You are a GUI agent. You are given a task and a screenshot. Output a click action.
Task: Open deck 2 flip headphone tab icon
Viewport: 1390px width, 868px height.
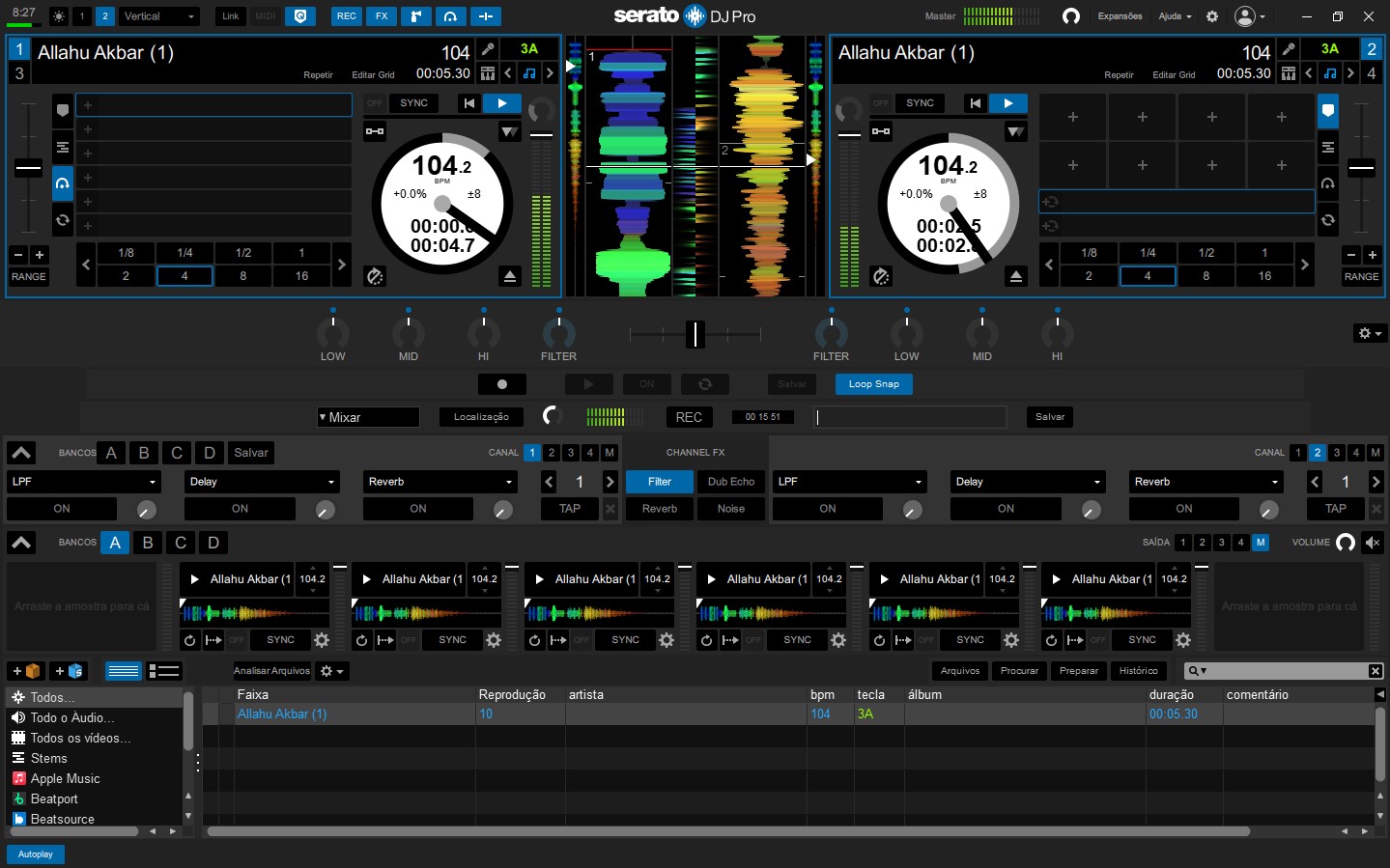[x=1328, y=182]
